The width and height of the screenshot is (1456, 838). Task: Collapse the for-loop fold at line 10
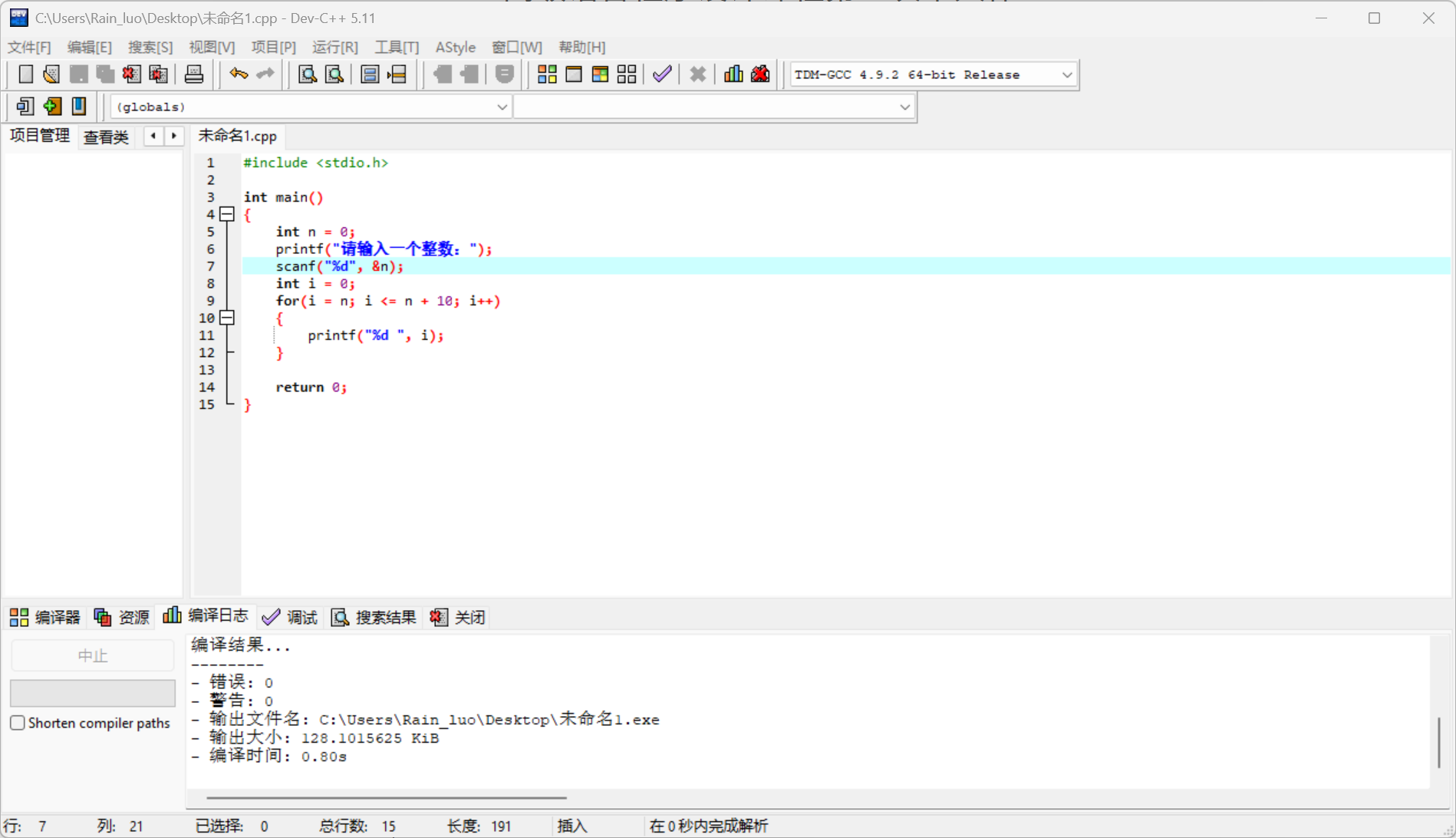tap(227, 318)
